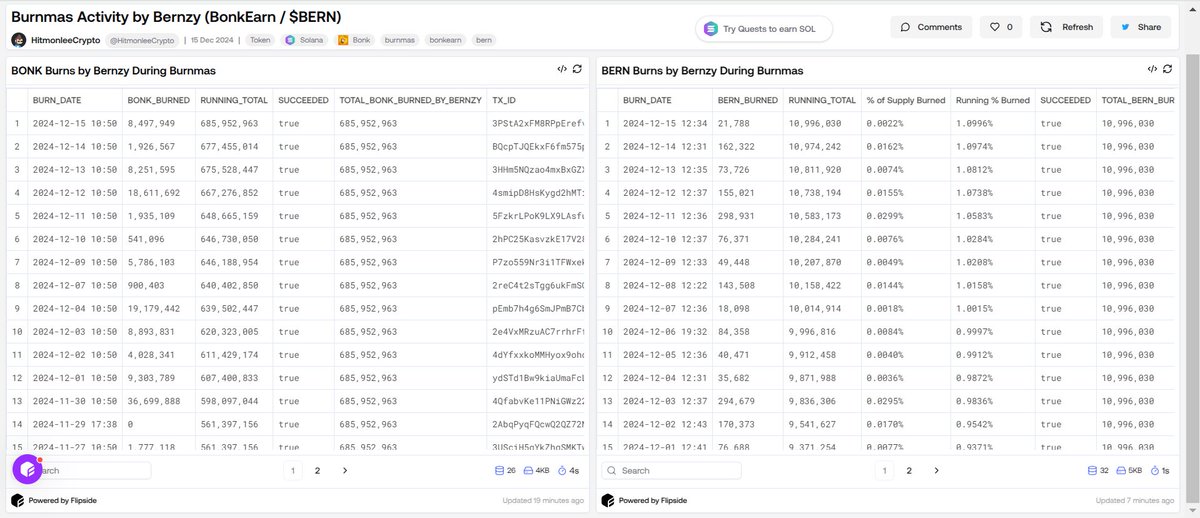Screen dimensions: 1200x518
Task: Click the Solana logo icon in tags
Action: coord(290,40)
